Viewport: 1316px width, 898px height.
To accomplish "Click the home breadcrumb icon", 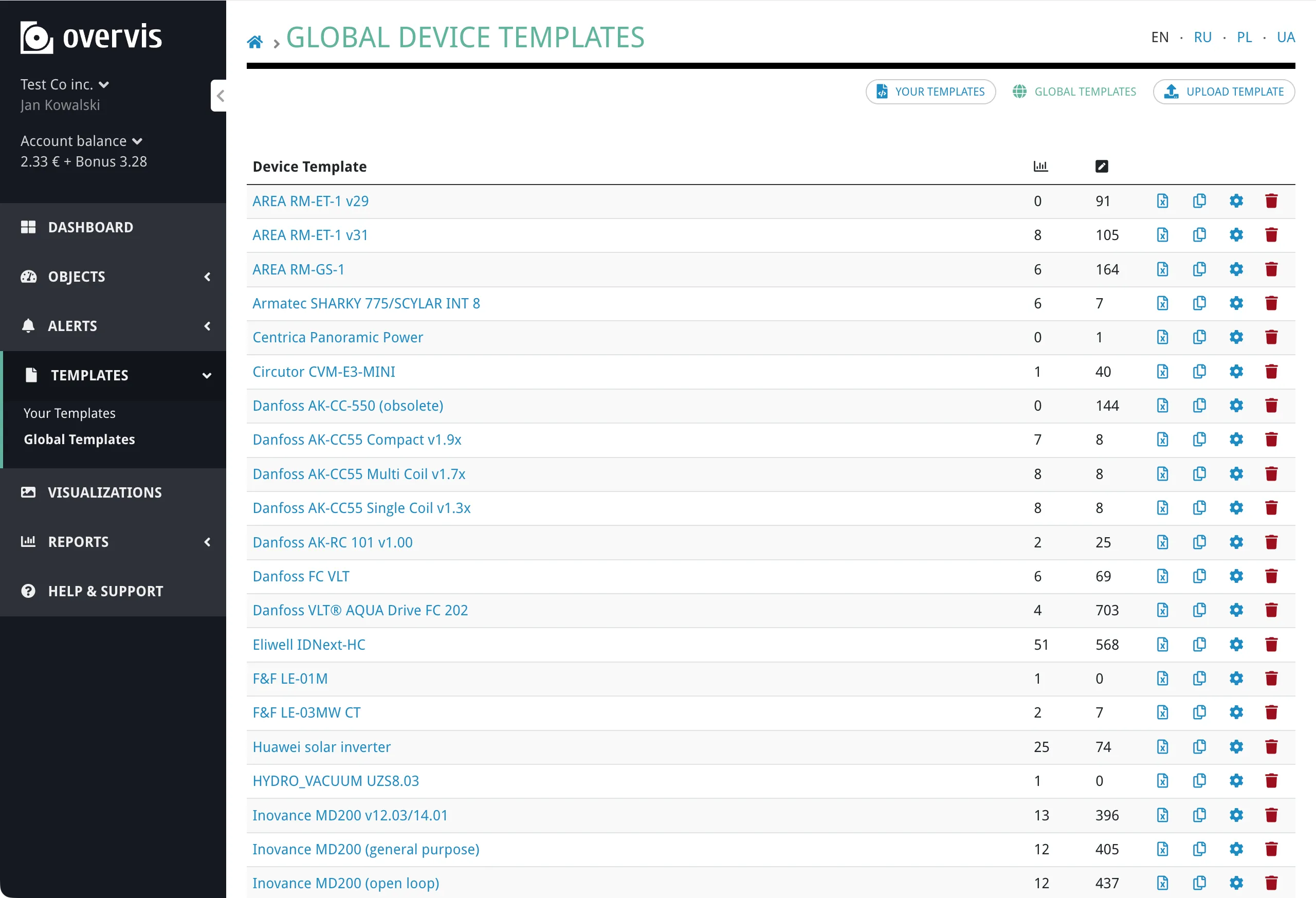I will click(x=255, y=41).
